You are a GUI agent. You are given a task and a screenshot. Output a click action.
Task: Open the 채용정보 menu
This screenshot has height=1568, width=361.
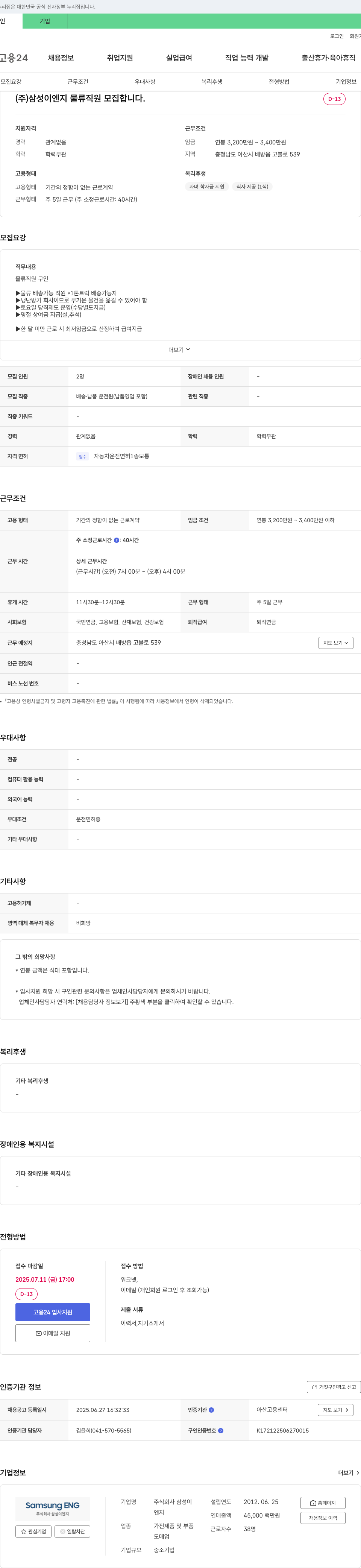[x=61, y=58]
